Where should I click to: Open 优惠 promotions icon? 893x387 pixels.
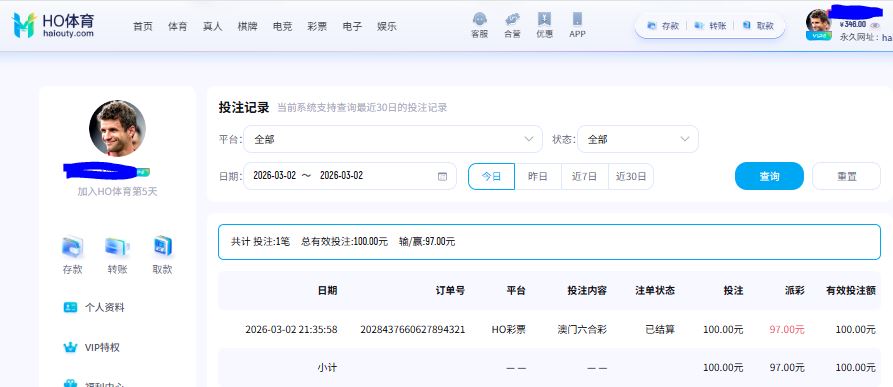[544, 26]
